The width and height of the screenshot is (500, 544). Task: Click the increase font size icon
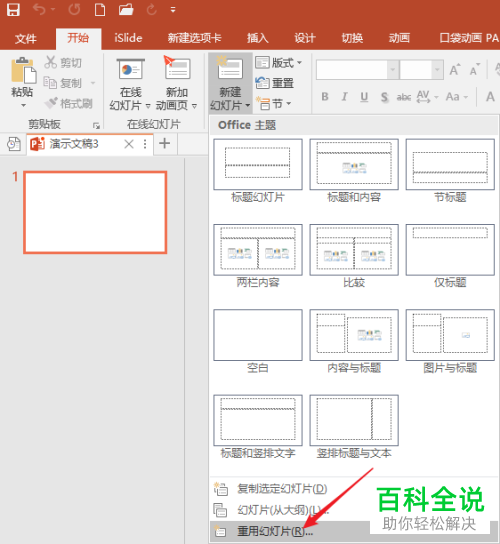click(454, 70)
